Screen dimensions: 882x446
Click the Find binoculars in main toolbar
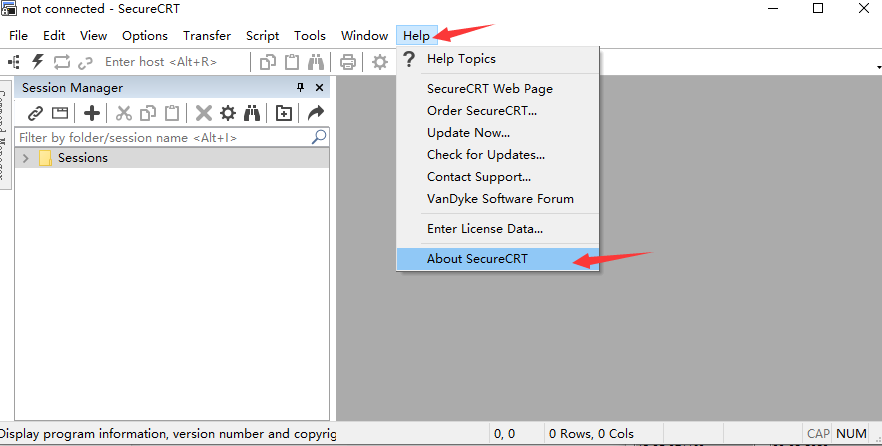tap(316, 62)
